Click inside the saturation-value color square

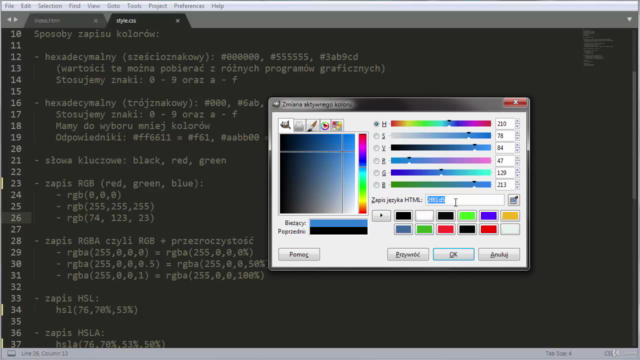[x=318, y=173]
